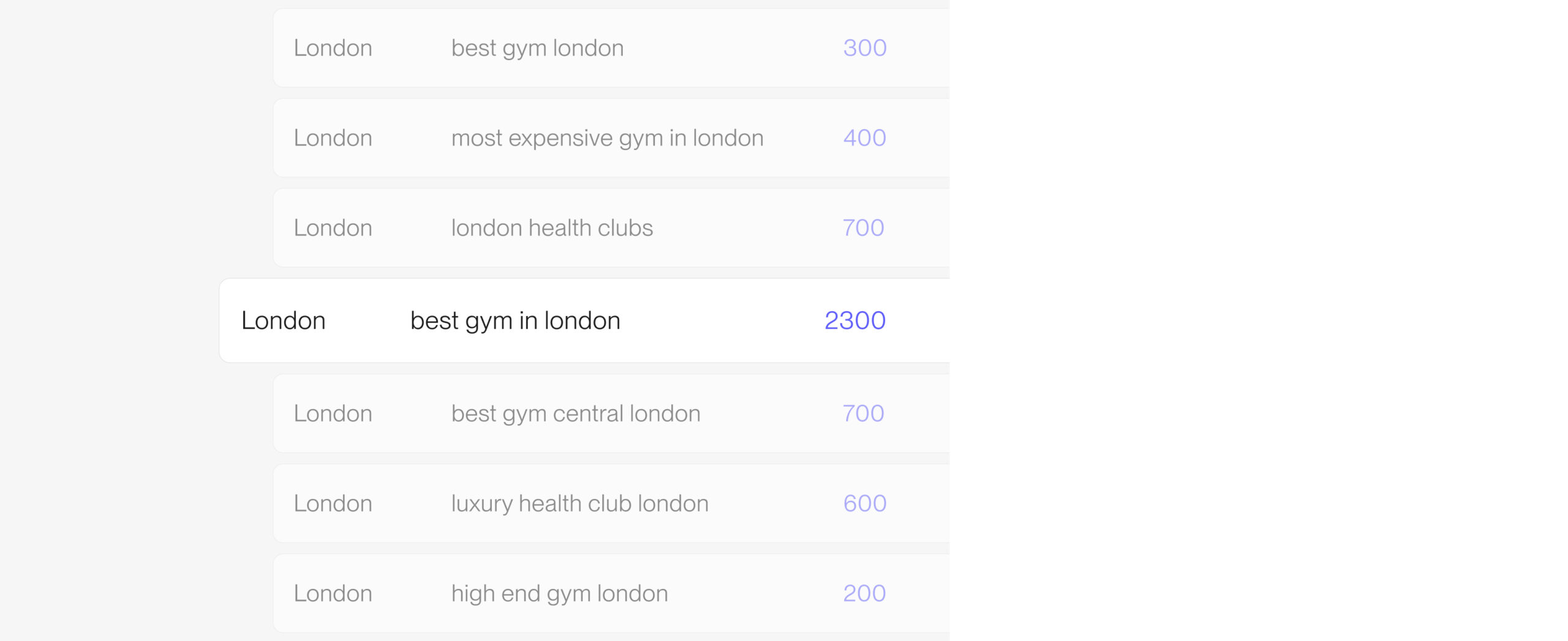Select the highlighted 'best gym in london' keyword
This screenshot has height=641, width=1568.
click(x=515, y=321)
